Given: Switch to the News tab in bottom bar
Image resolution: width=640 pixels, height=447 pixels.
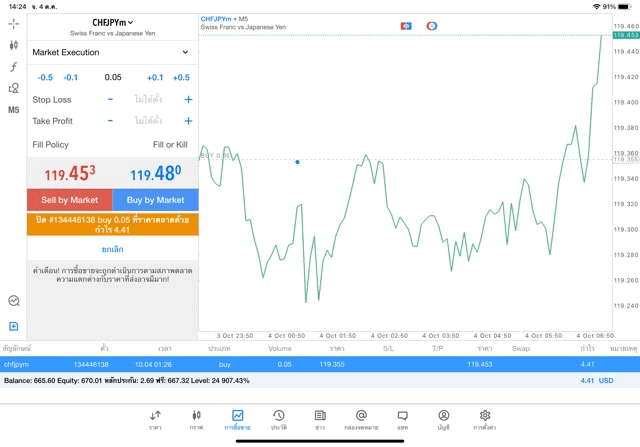Looking at the screenshot, I should click(x=320, y=419).
